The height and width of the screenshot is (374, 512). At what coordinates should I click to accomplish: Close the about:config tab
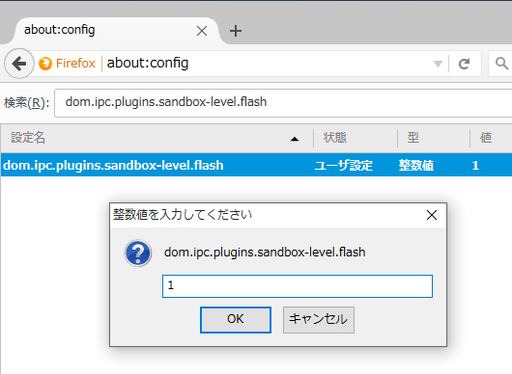click(202, 31)
